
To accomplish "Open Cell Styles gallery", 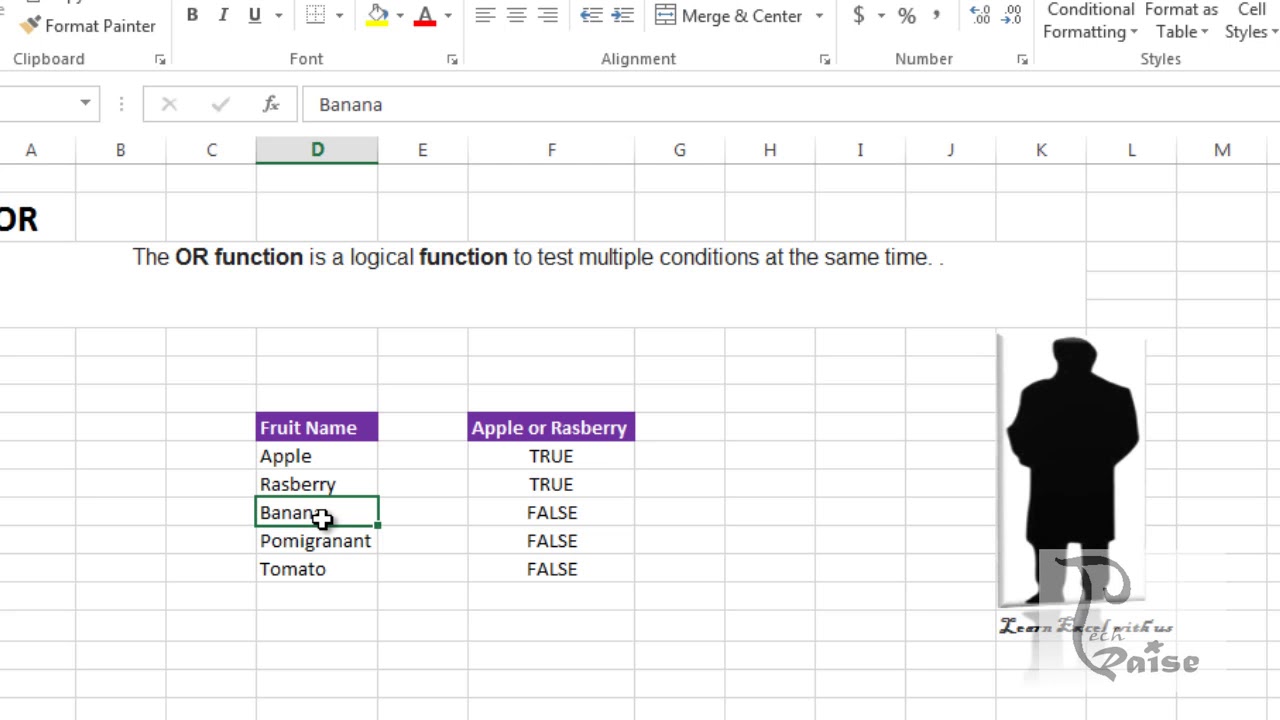I will pyautogui.click(x=1251, y=20).
